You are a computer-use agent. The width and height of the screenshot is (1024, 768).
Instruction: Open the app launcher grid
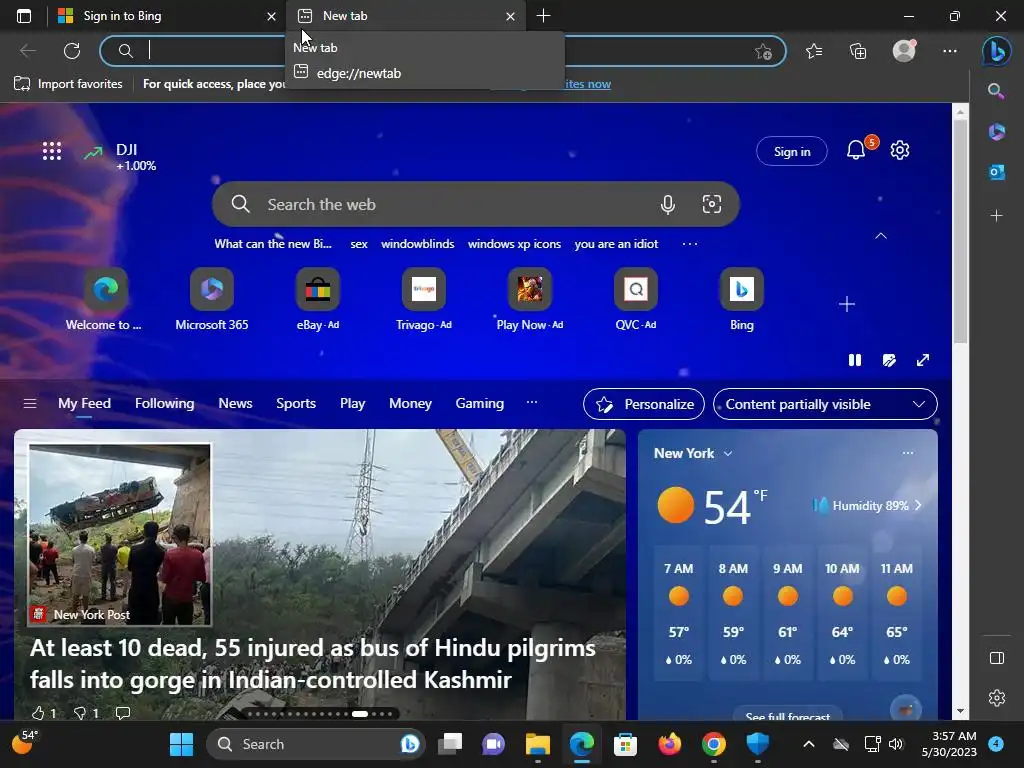[52, 152]
